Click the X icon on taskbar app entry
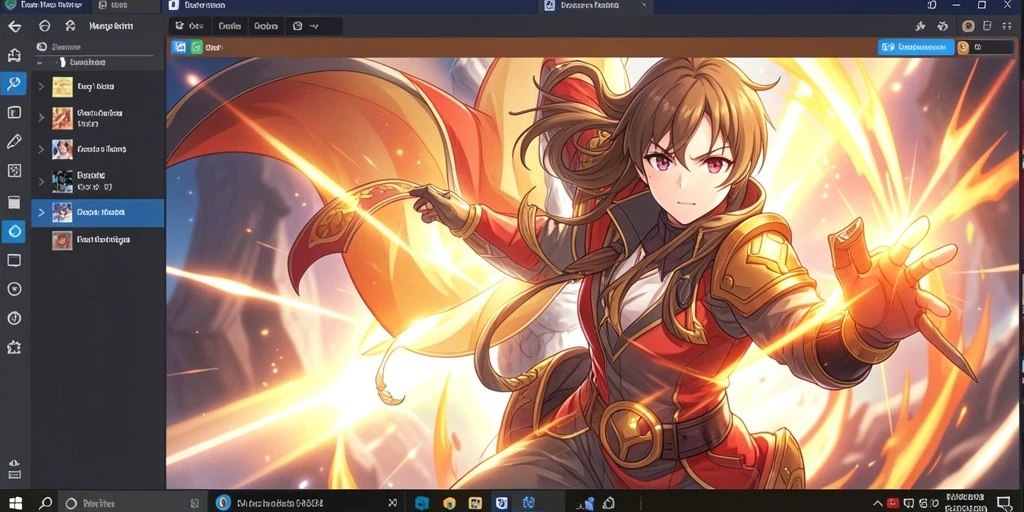The width and height of the screenshot is (1024, 512). (x=392, y=503)
